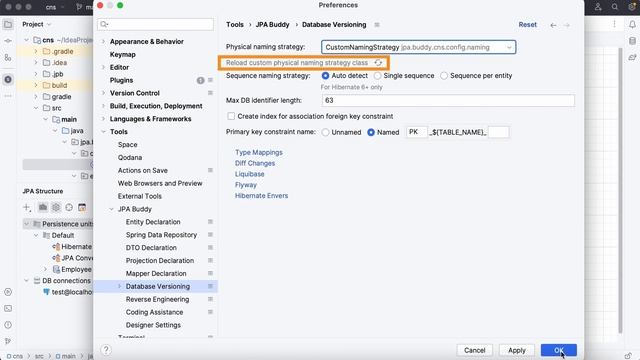Click the primary key prefix field containing PK
The image size is (640, 360).
[417, 132]
